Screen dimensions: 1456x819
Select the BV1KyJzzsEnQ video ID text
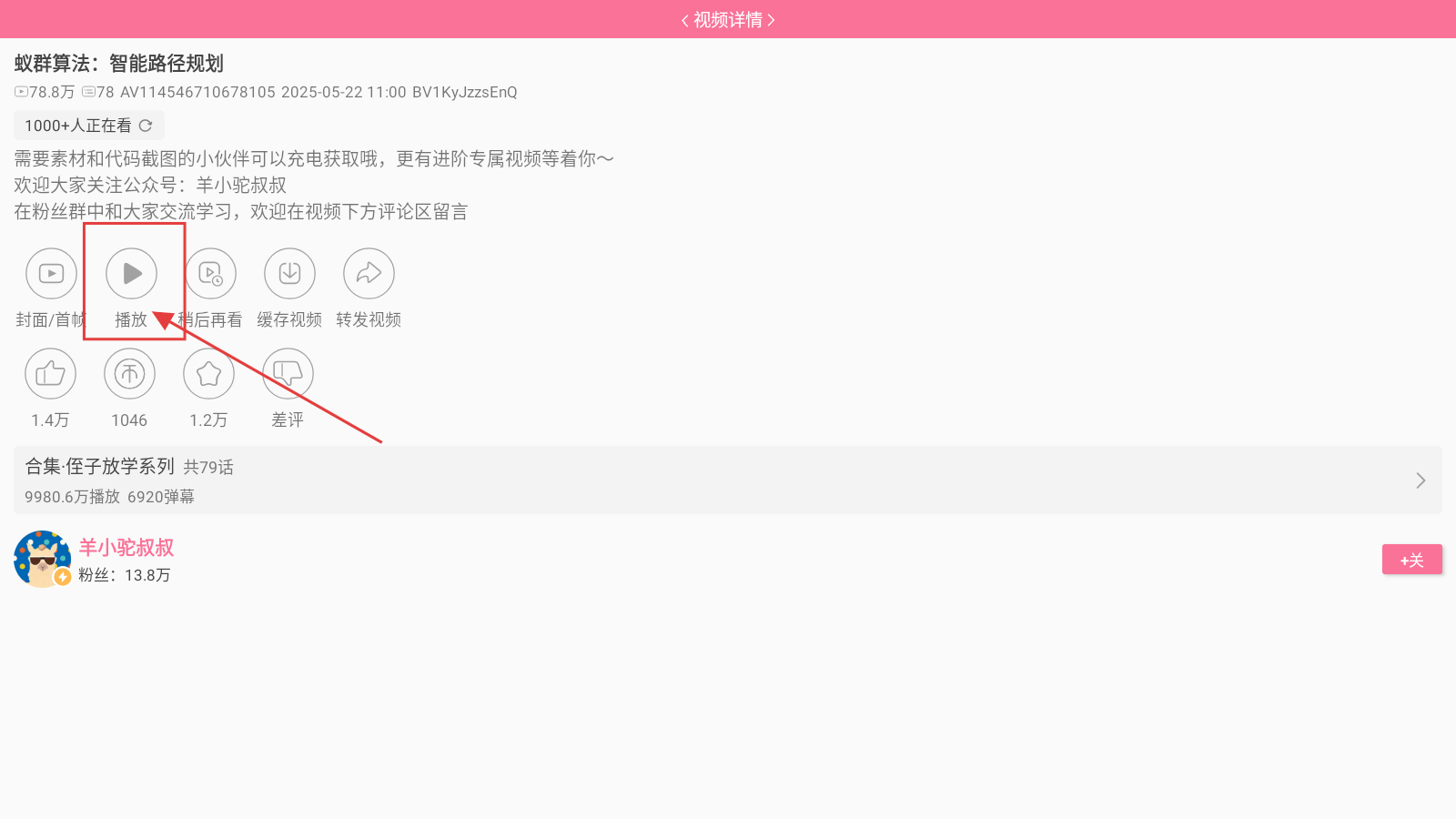point(465,92)
